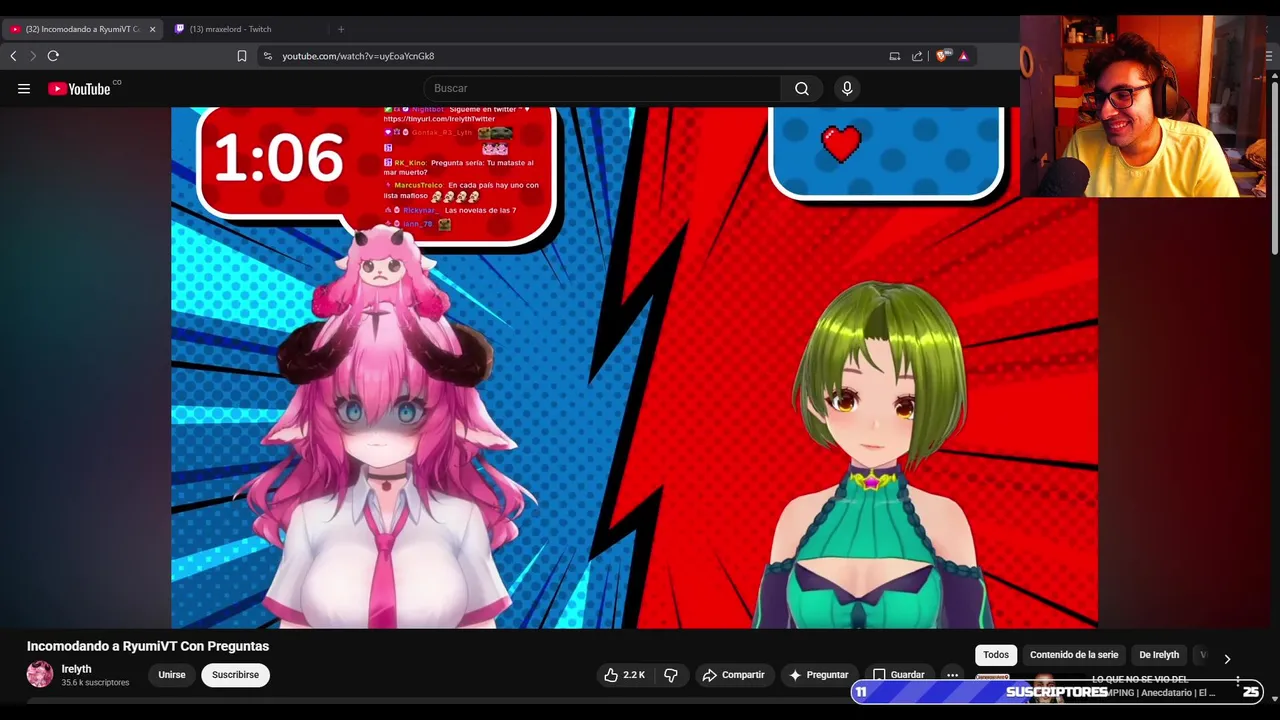Click the video player to pause
Viewport: 1280px width, 720px height.
(634, 367)
